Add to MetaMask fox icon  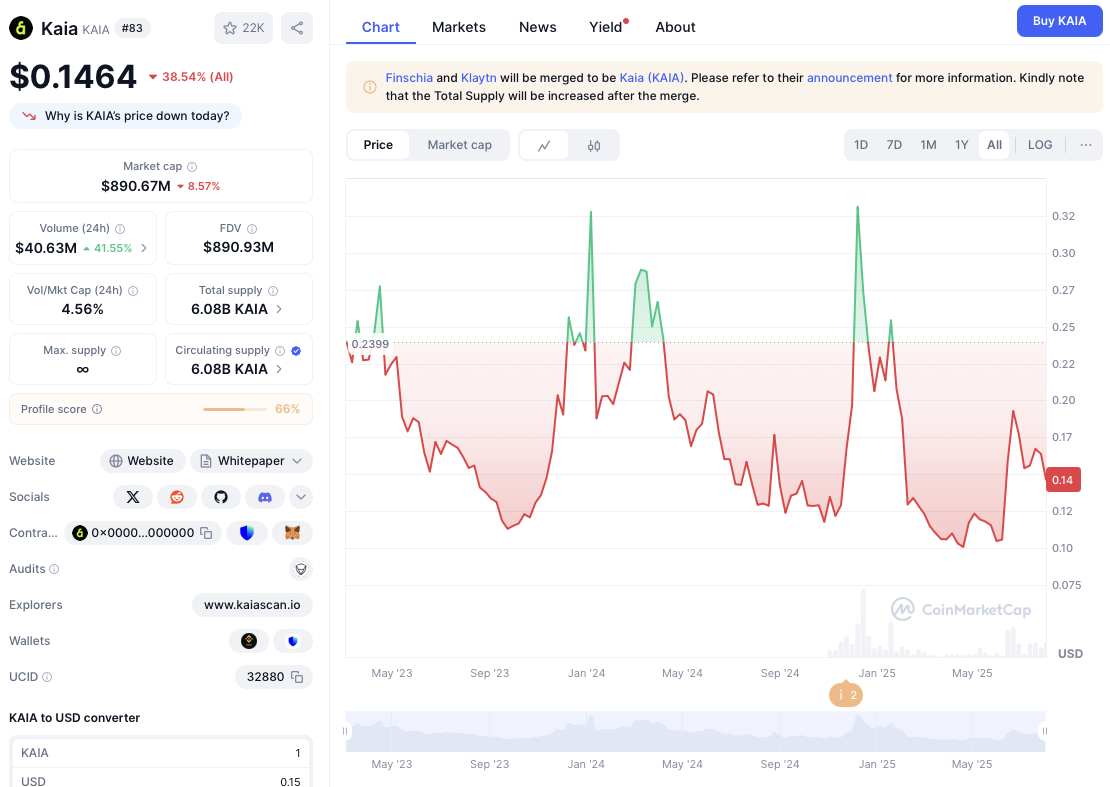(292, 533)
